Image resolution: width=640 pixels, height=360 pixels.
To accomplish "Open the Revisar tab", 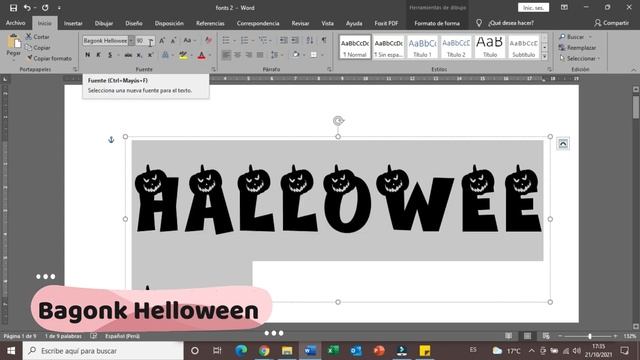I will [300, 23].
